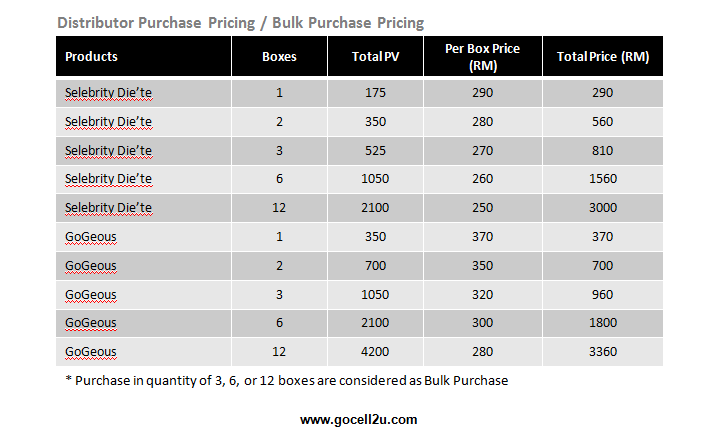Image resolution: width=719 pixels, height=437 pixels.
Task: Click the 175 Total PV cell
Action: tap(376, 93)
